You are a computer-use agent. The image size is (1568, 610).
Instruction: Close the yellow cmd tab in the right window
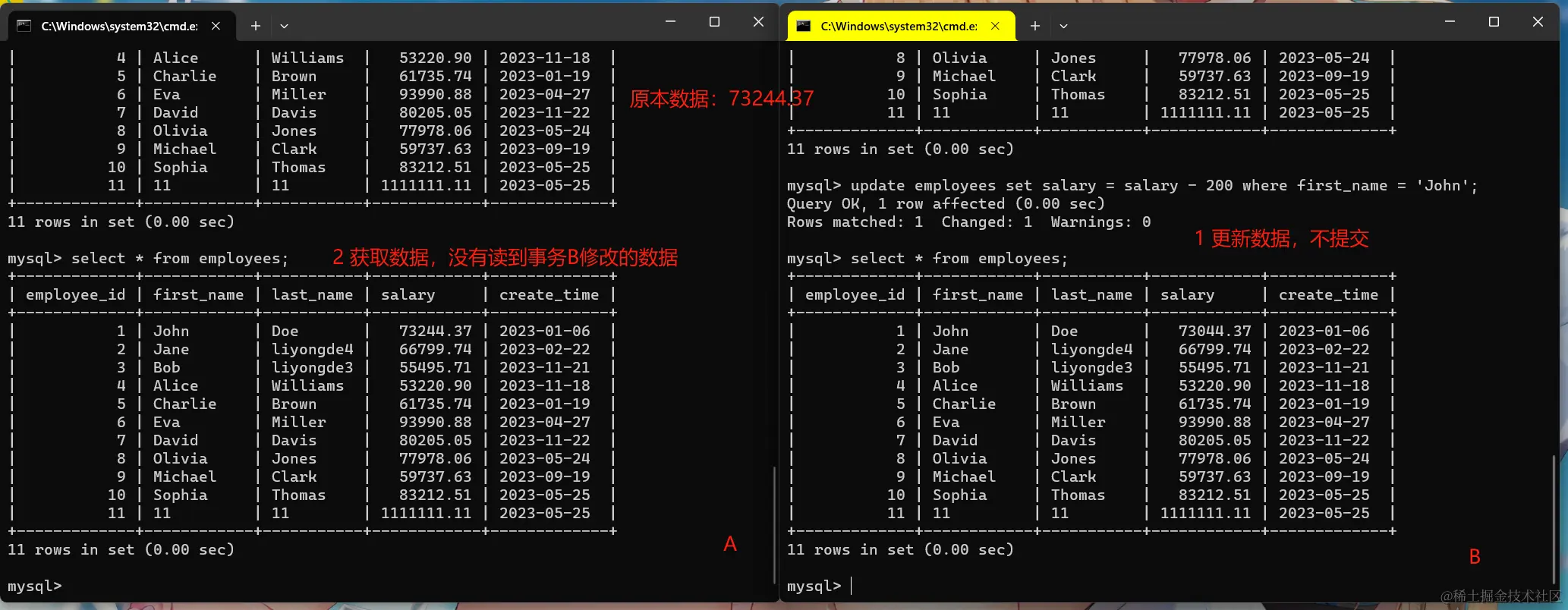(995, 26)
